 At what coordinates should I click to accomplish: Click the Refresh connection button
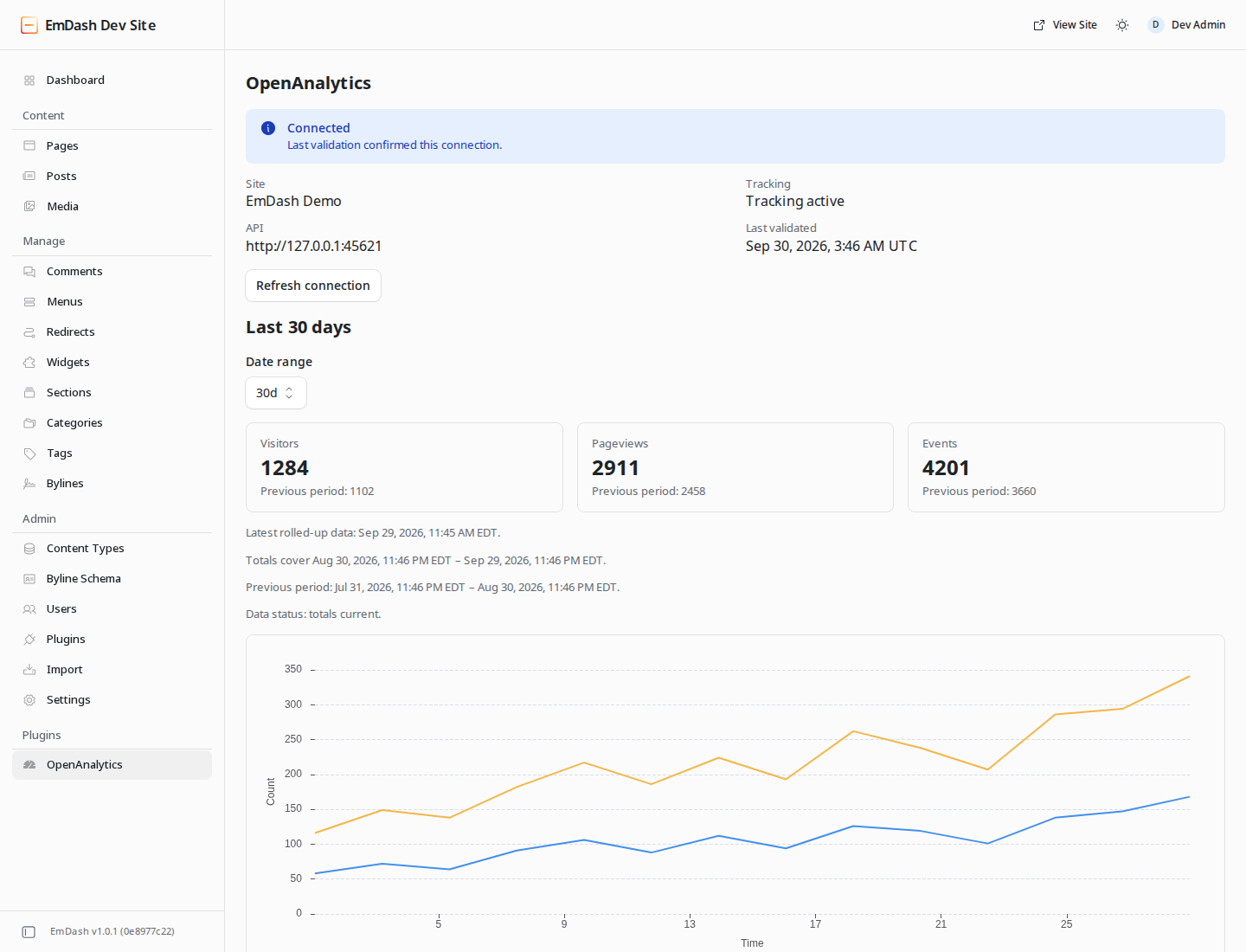click(313, 286)
